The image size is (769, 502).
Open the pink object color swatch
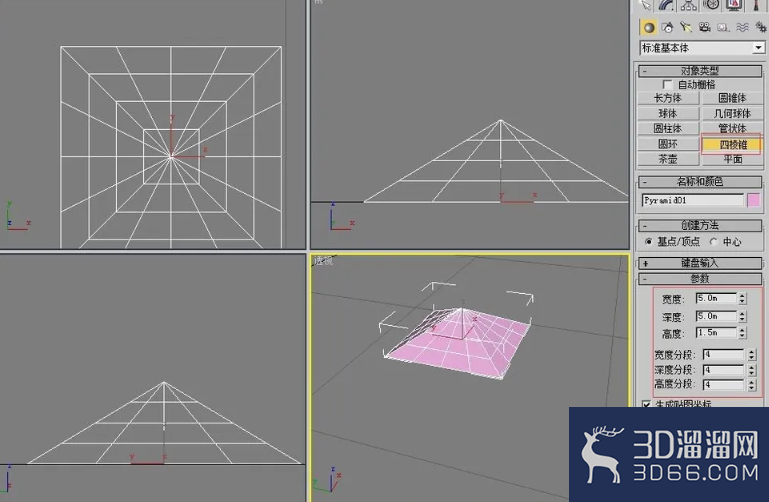(x=753, y=200)
